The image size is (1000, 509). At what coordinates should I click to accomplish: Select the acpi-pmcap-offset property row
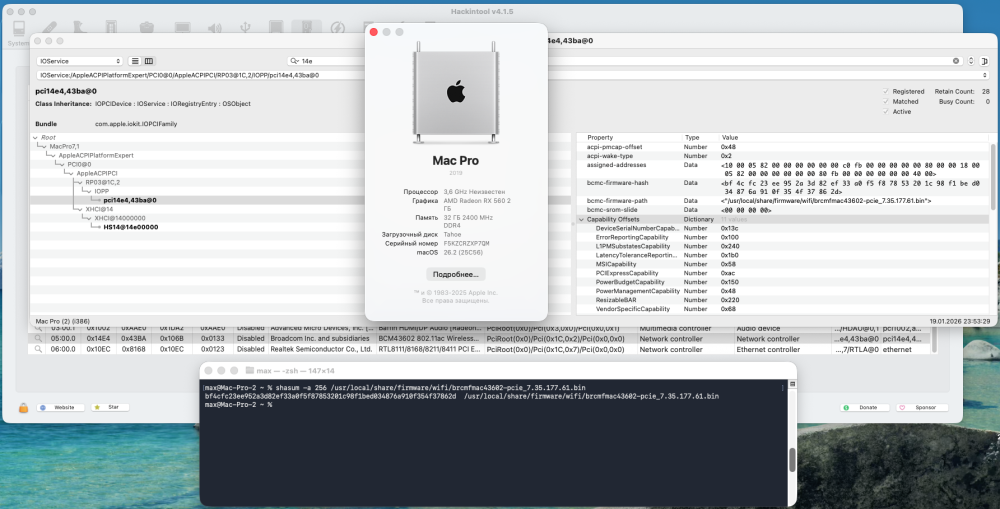coord(785,147)
